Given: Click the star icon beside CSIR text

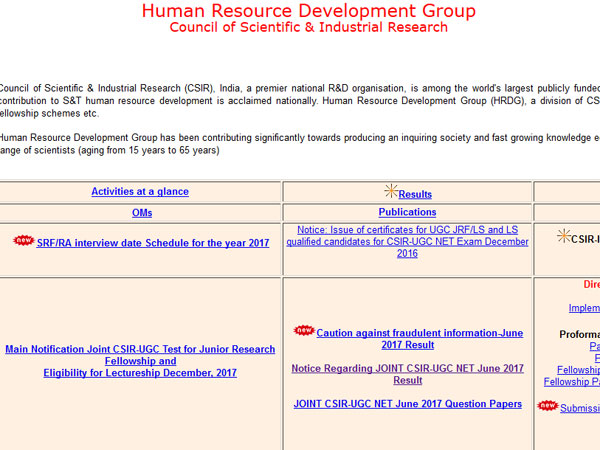Looking at the screenshot, I should 565,236.
